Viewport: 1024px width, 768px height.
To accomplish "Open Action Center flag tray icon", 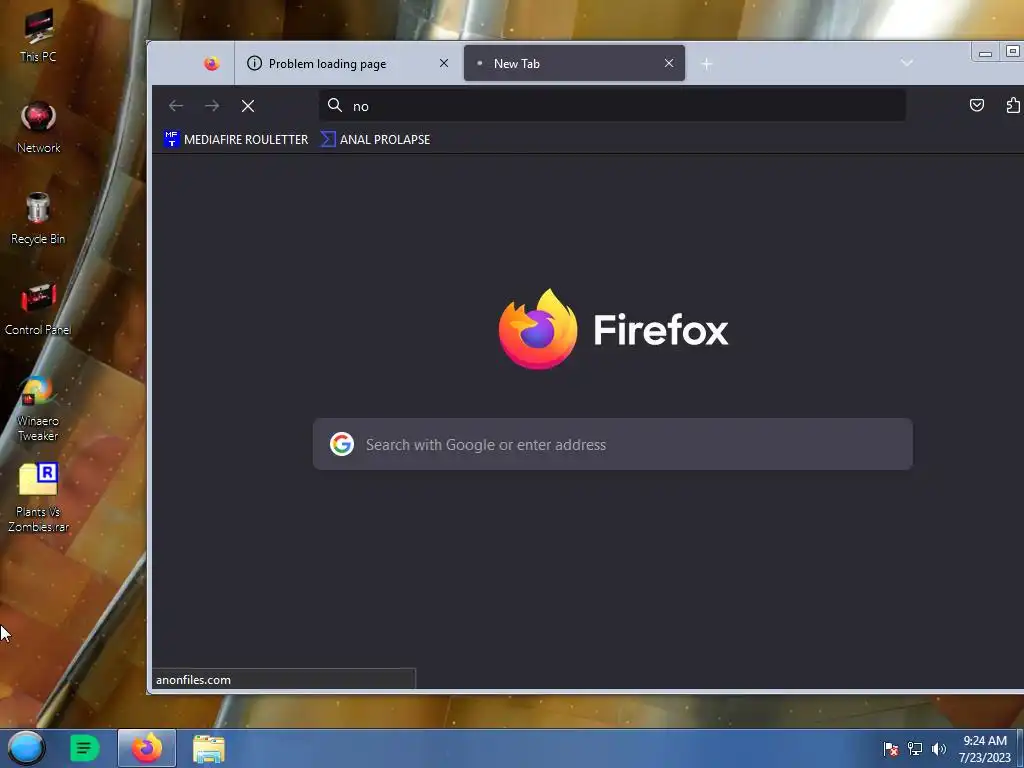I will click(x=891, y=749).
